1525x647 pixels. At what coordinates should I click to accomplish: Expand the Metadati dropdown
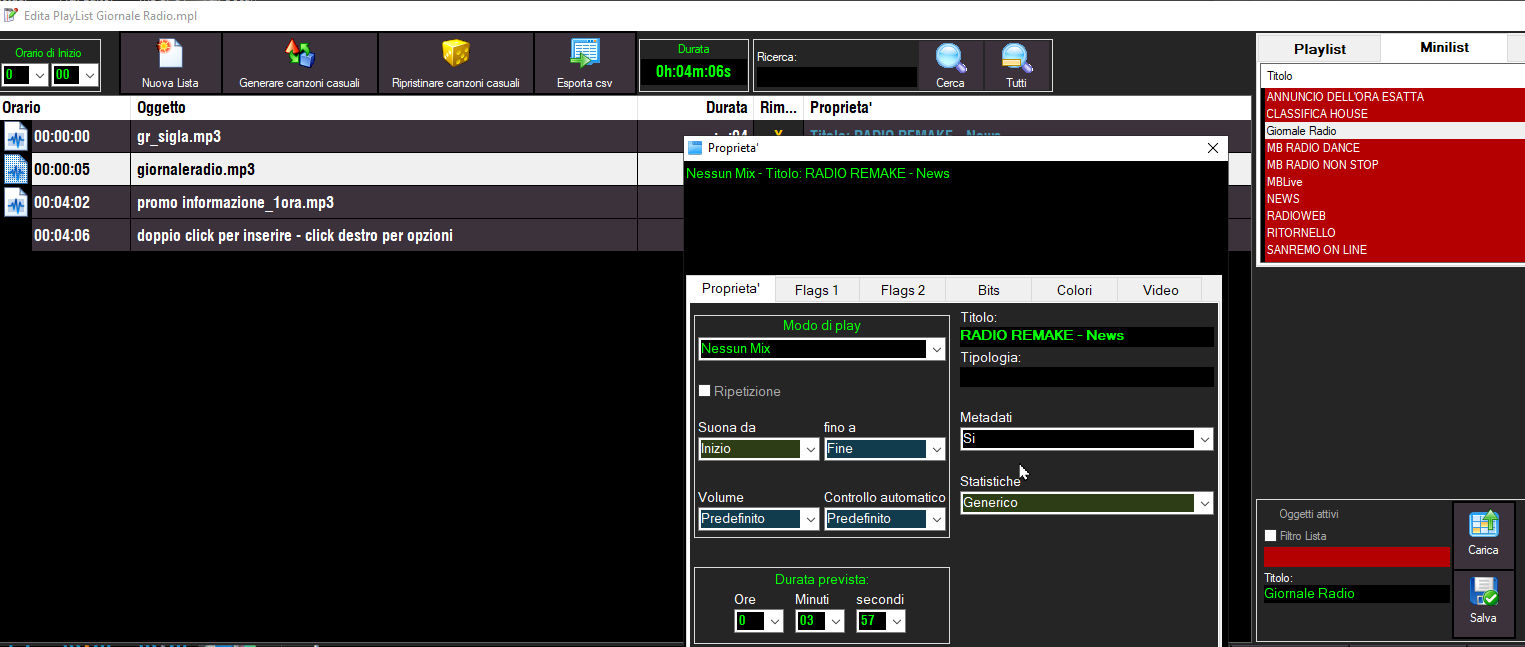click(1204, 439)
